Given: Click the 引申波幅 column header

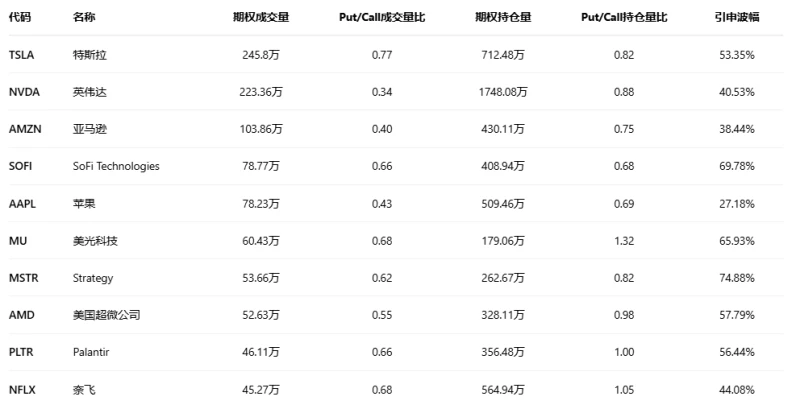Looking at the screenshot, I should [x=734, y=18].
